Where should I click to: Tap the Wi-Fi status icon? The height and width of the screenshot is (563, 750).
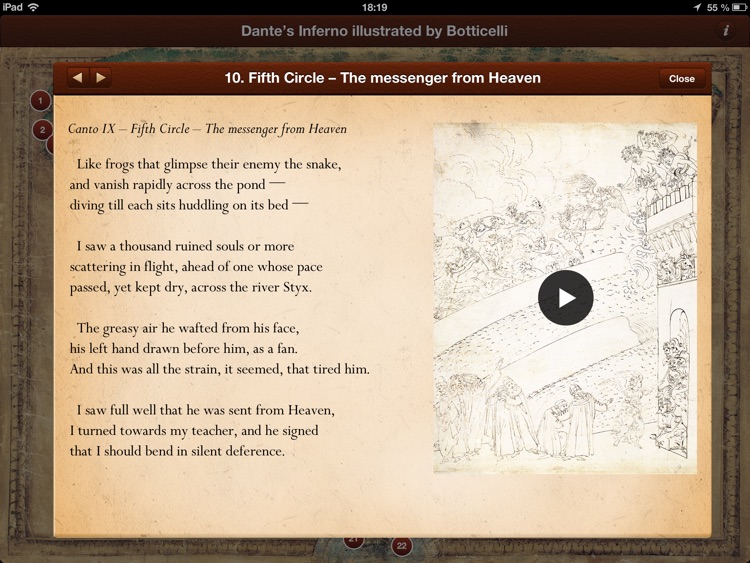33,7
